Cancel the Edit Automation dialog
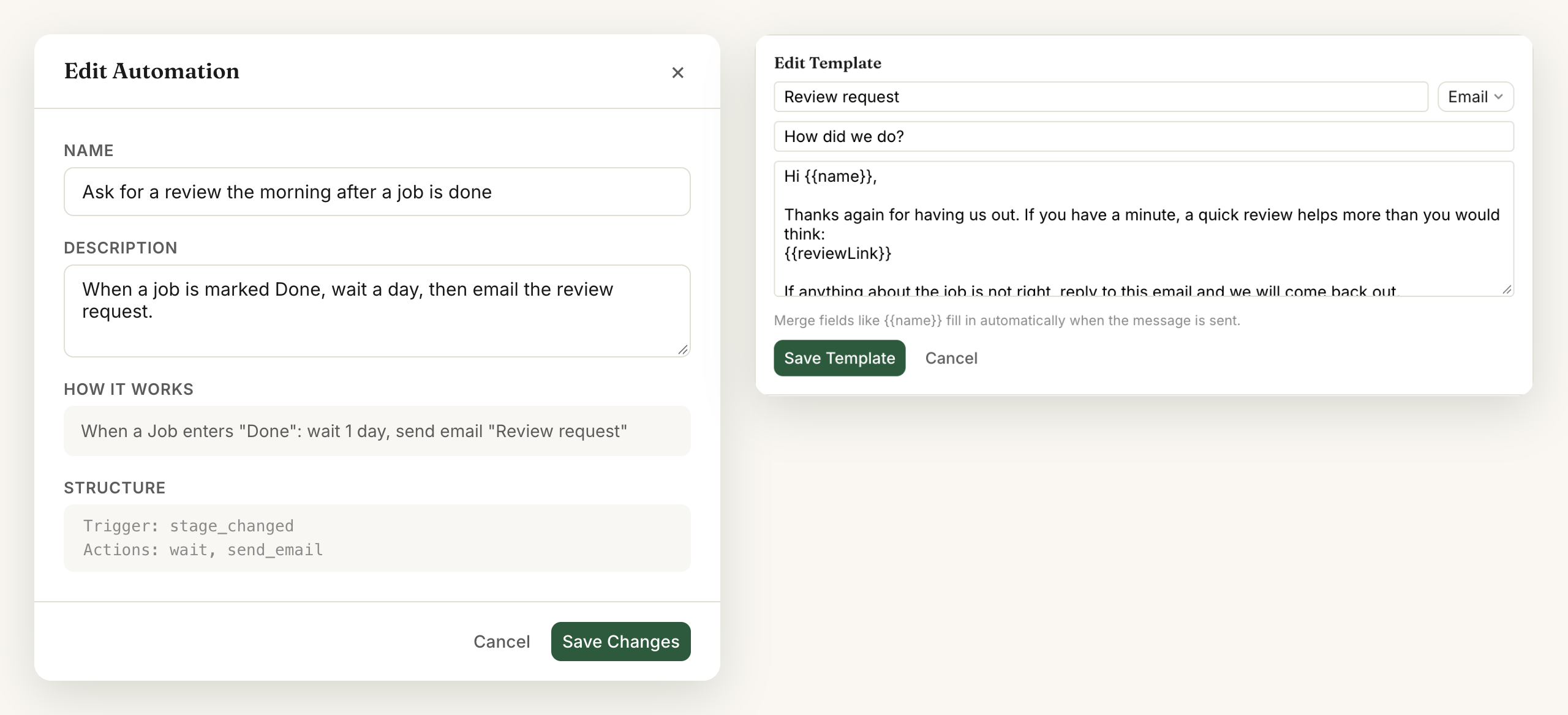The height and width of the screenshot is (715, 1568). coord(502,642)
